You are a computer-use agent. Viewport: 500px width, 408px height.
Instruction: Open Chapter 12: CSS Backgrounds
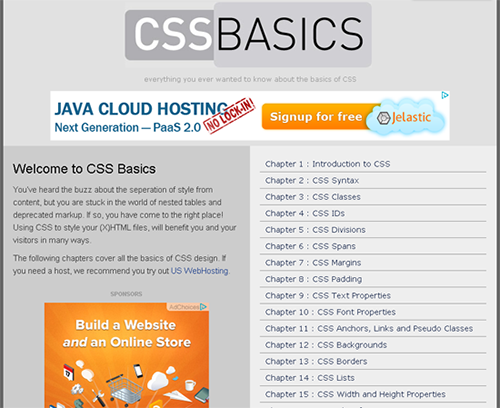click(x=326, y=345)
